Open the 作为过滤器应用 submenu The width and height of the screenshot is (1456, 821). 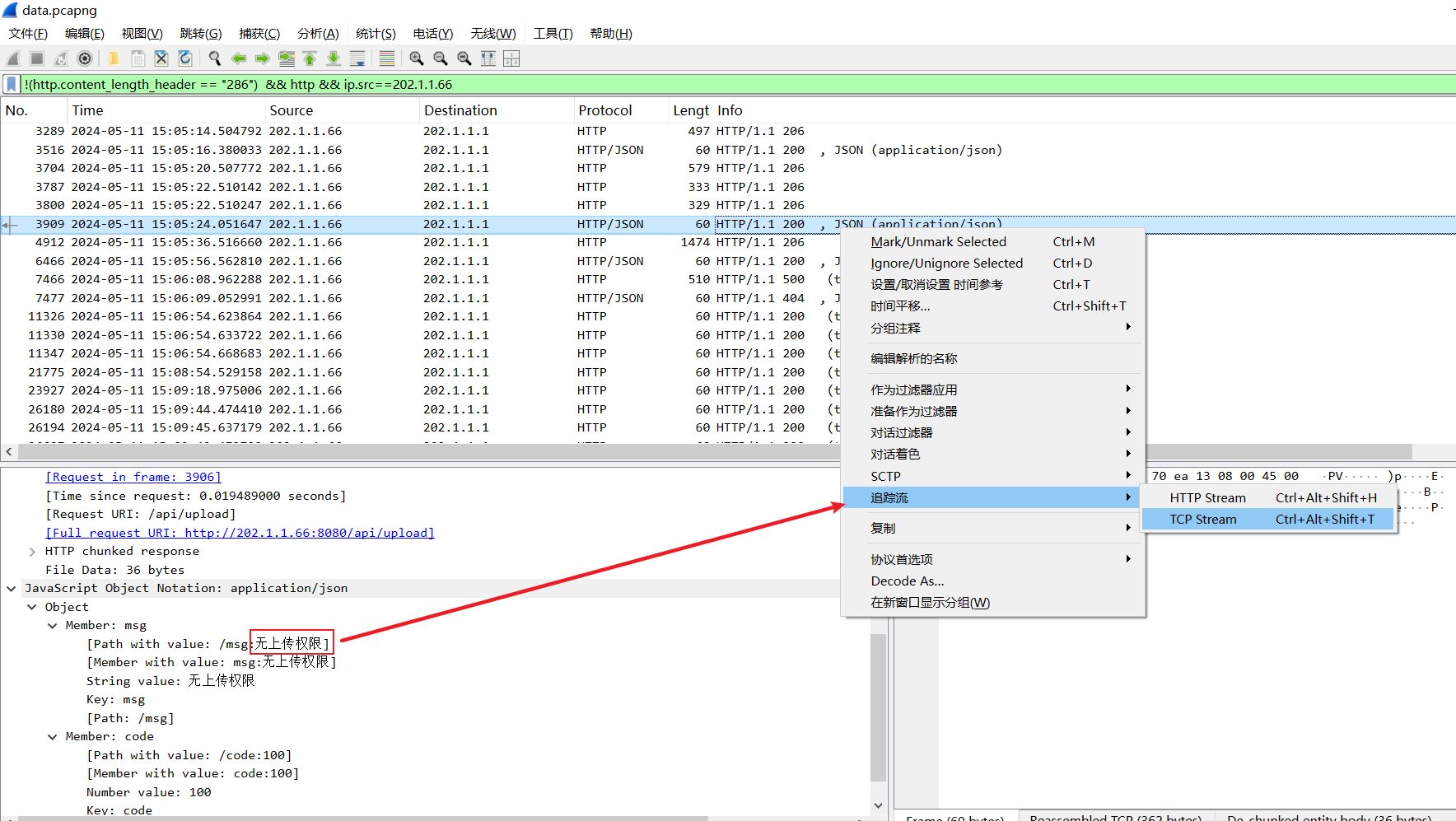coord(992,390)
